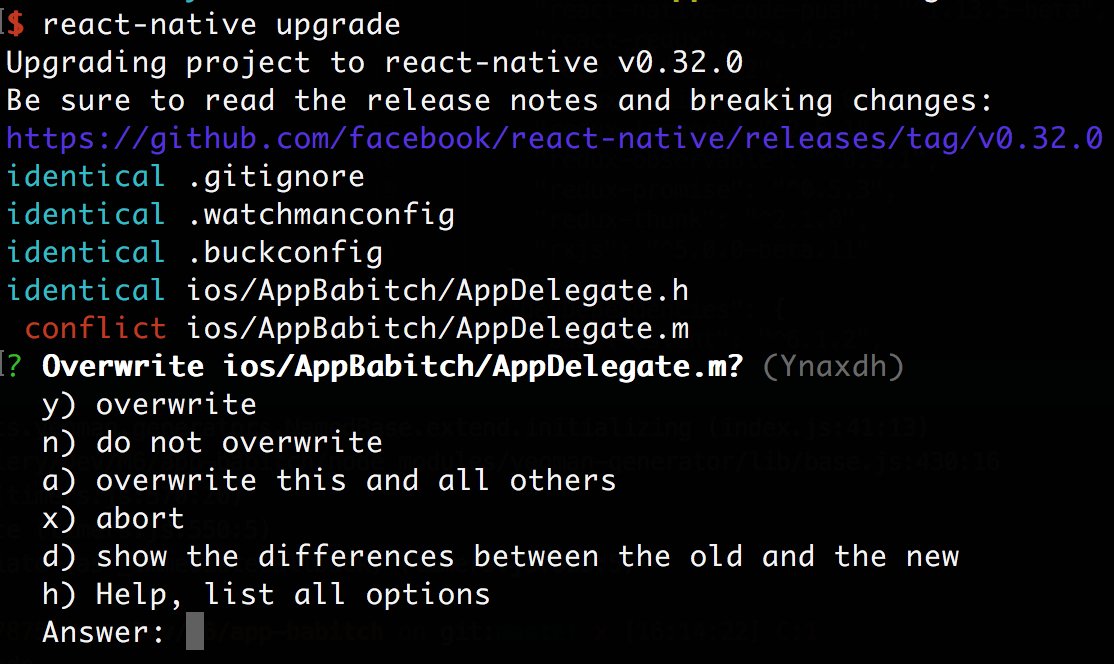Click the identical ios/AppBabitch/AppDelegate.h path
Viewport: 1114px width, 664px height.
coord(438,290)
